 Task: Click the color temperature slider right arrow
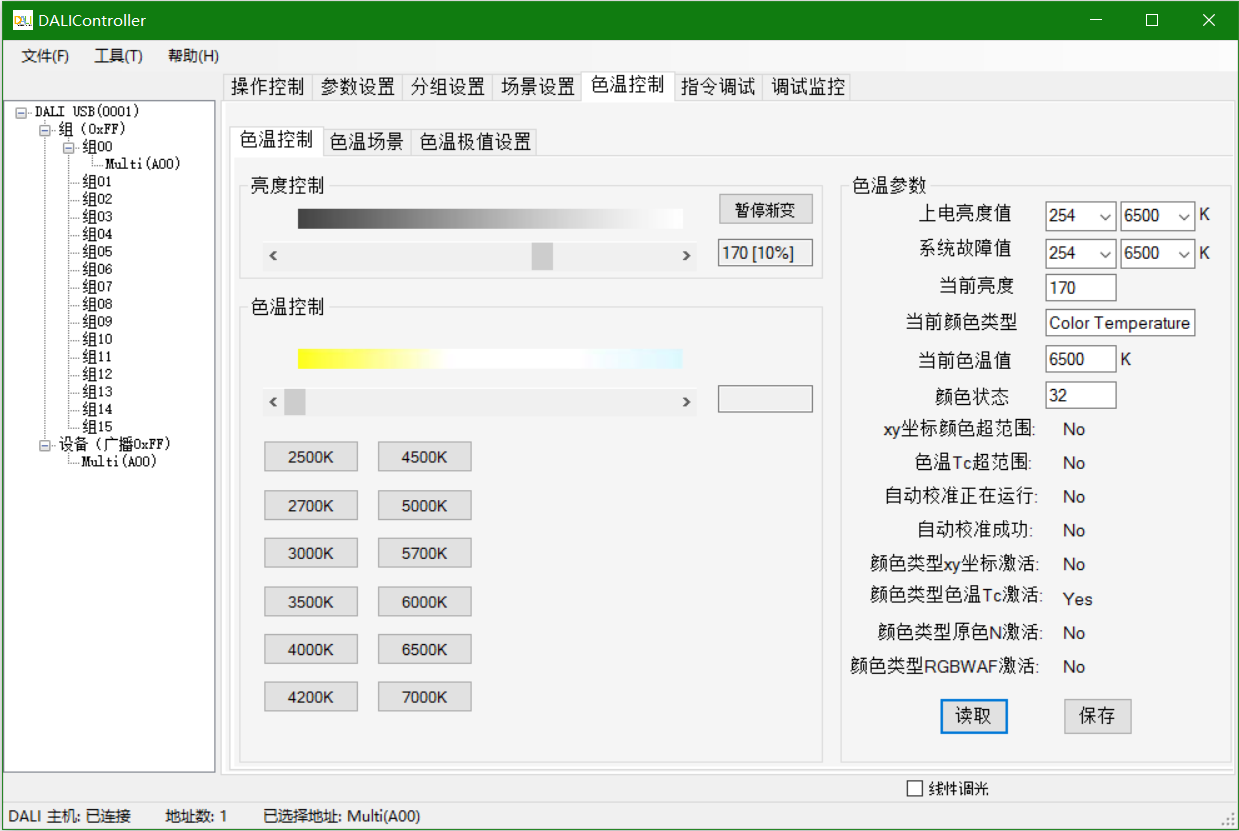[x=686, y=402]
